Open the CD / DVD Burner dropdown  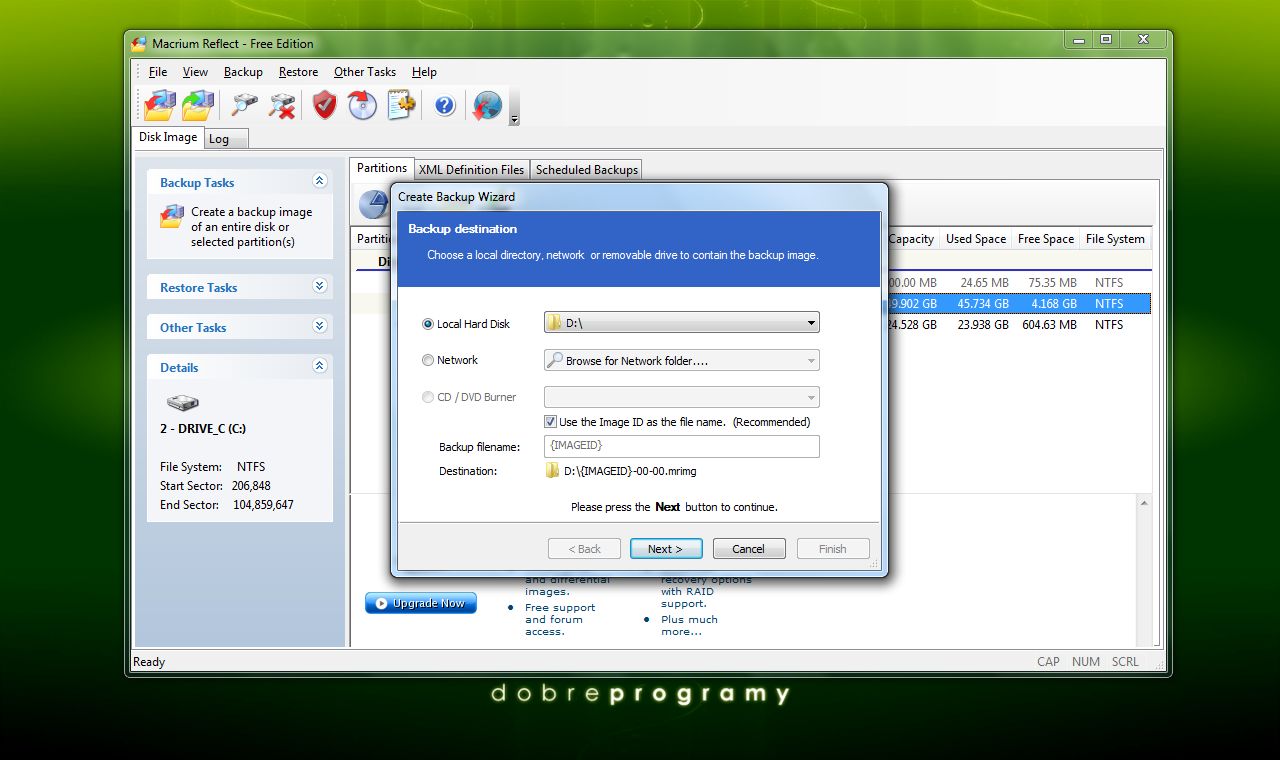pos(811,397)
